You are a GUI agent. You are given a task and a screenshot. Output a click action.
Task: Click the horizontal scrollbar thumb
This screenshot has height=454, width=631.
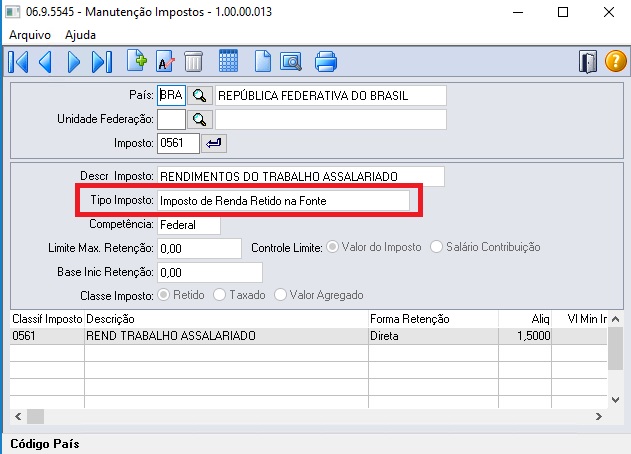(35, 416)
